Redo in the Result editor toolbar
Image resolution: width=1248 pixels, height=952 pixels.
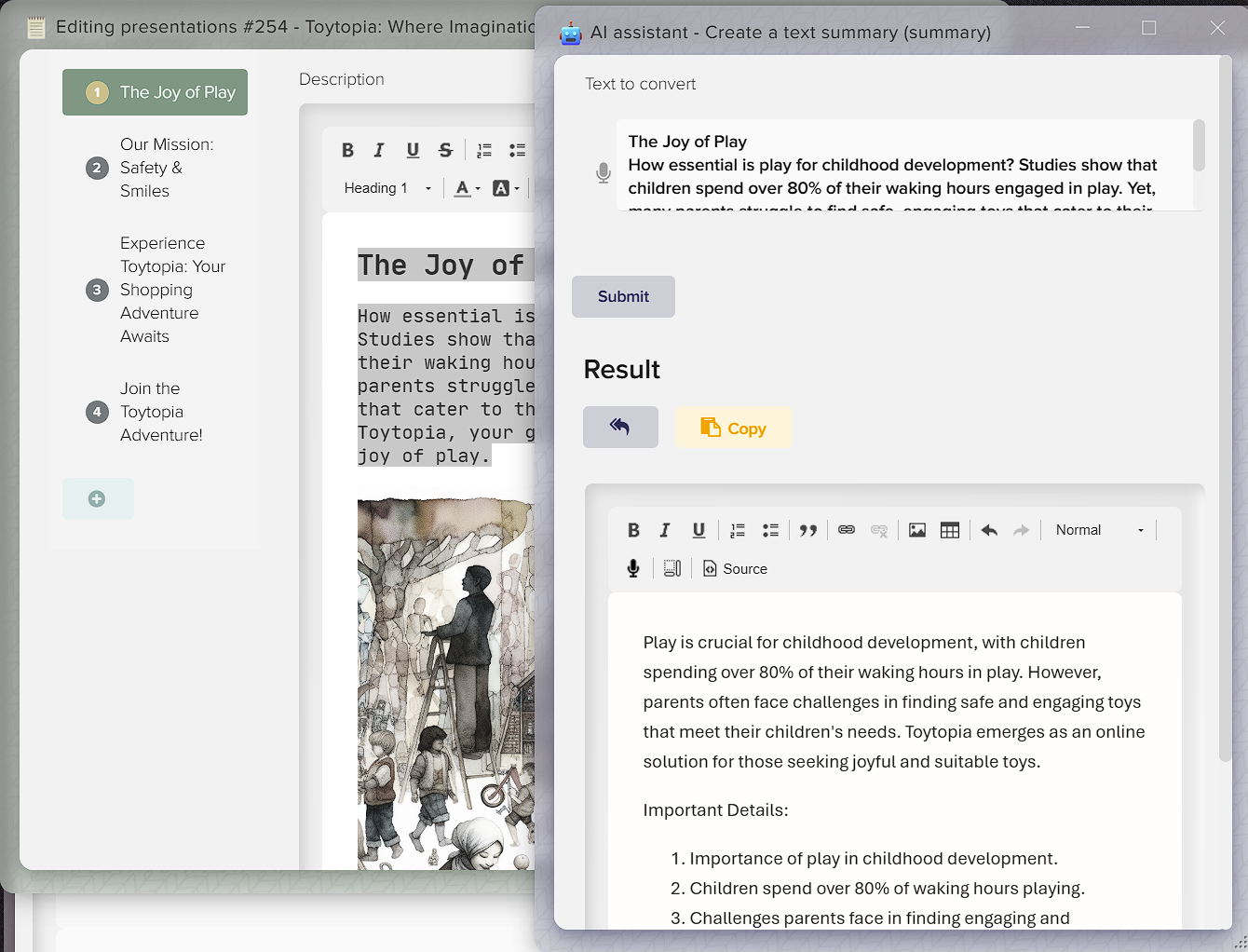[x=1022, y=530]
